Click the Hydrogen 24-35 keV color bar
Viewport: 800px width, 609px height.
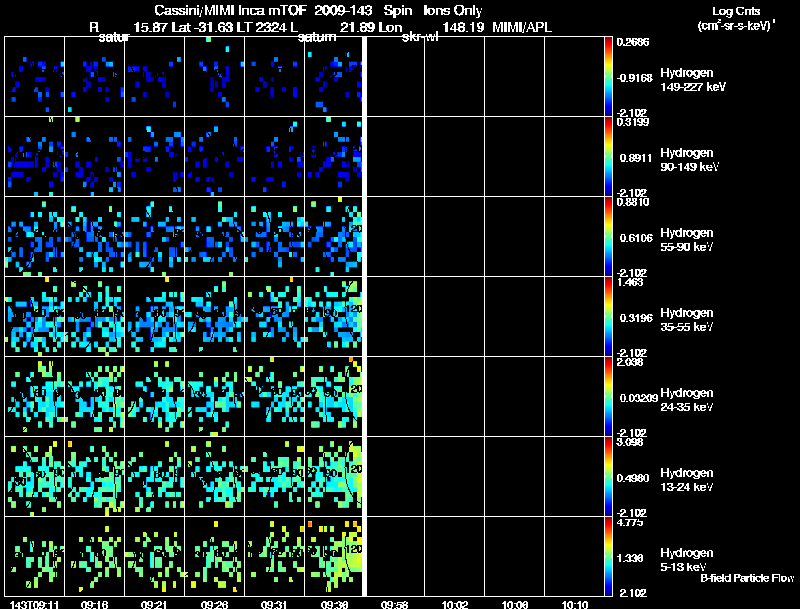pos(608,396)
